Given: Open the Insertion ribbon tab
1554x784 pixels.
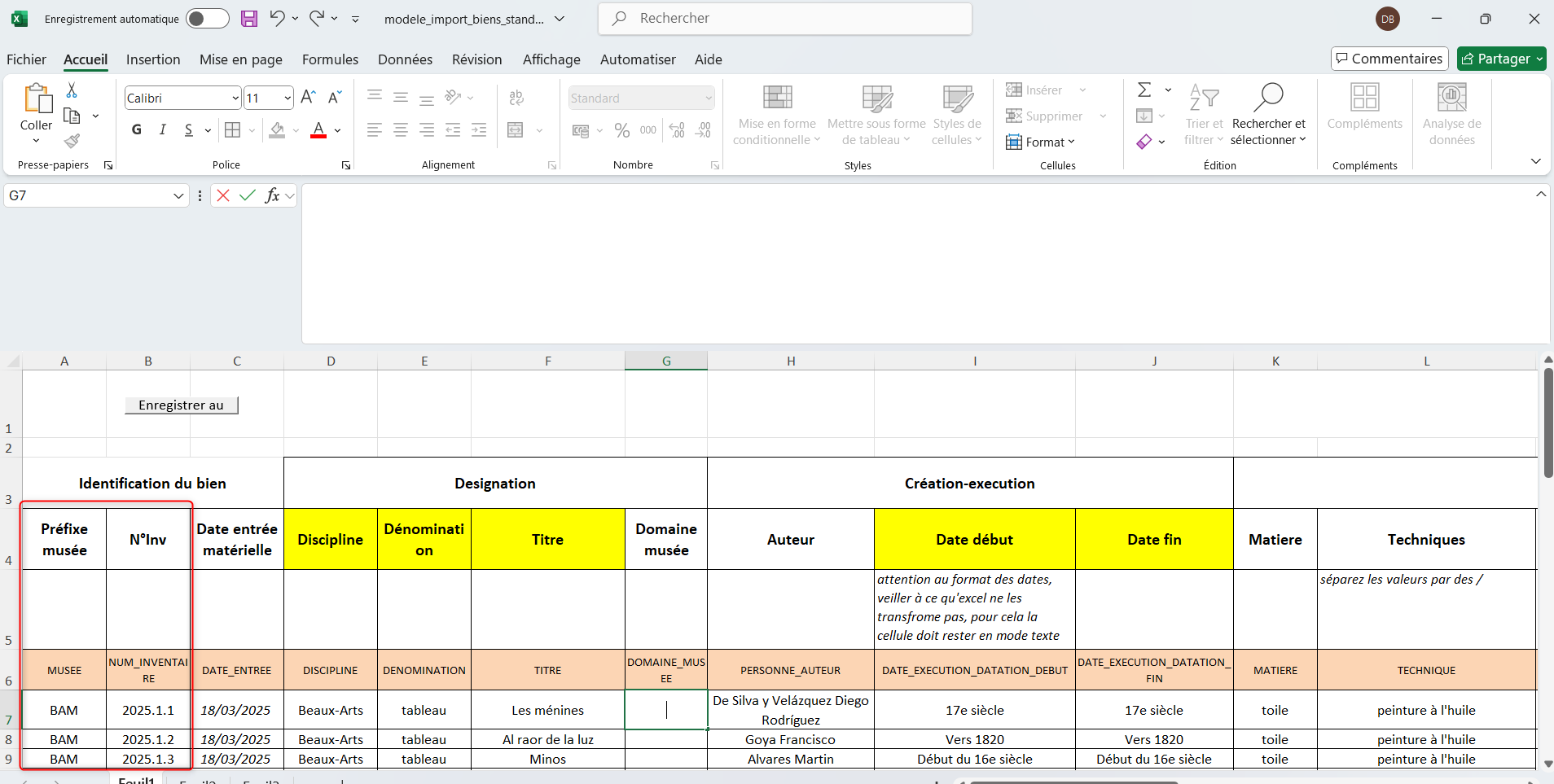Looking at the screenshot, I should (153, 59).
